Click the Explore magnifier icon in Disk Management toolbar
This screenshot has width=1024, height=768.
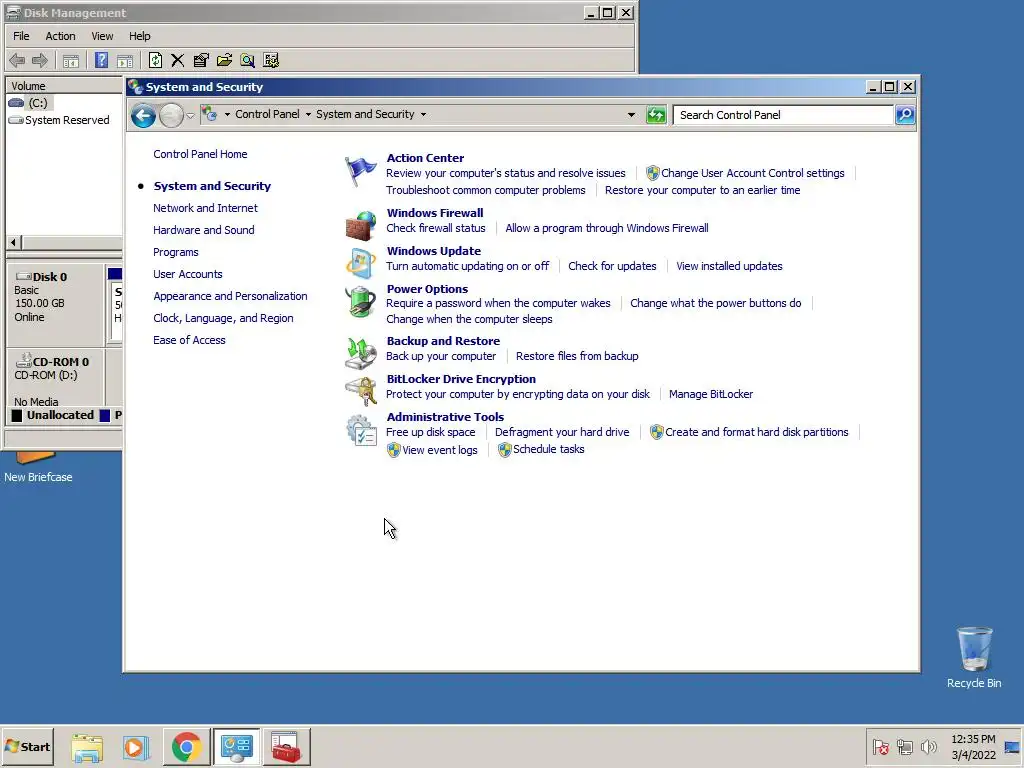248,61
